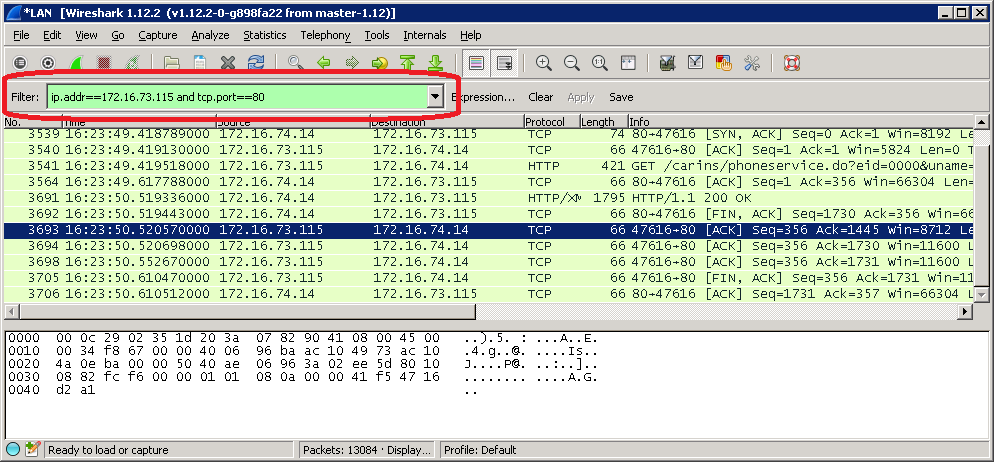This screenshot has width=994, height=462.
Task: Edit capture file comment status icon
Action: tap(32, 450)
